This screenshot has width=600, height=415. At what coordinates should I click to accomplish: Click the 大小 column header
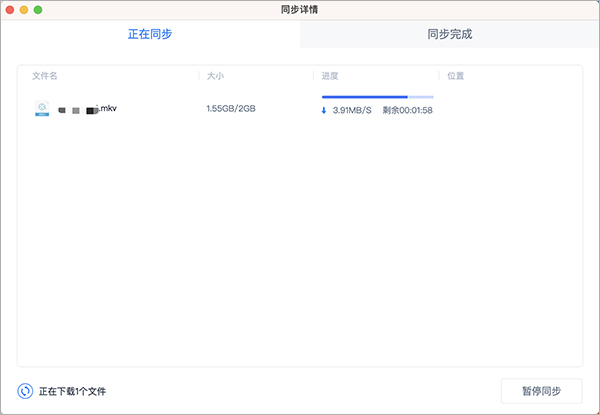coord(215,76)
